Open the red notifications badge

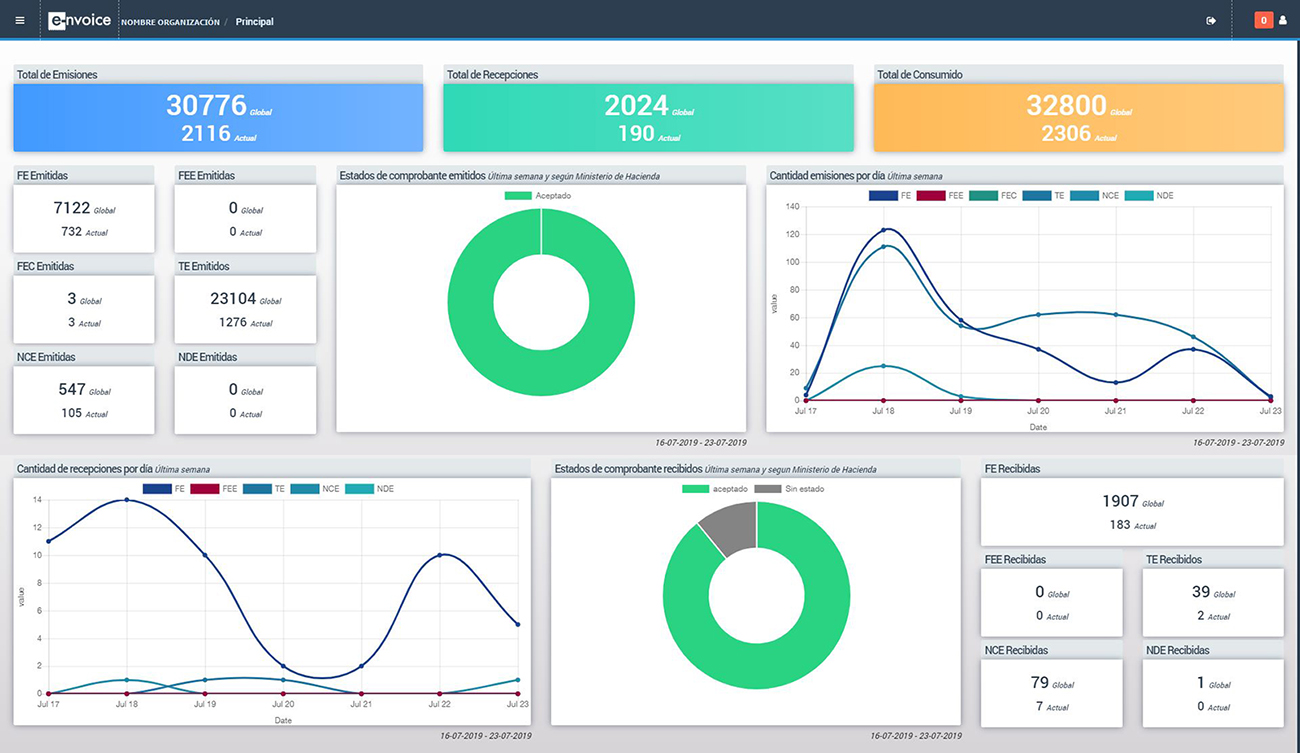pos(1263,21)
